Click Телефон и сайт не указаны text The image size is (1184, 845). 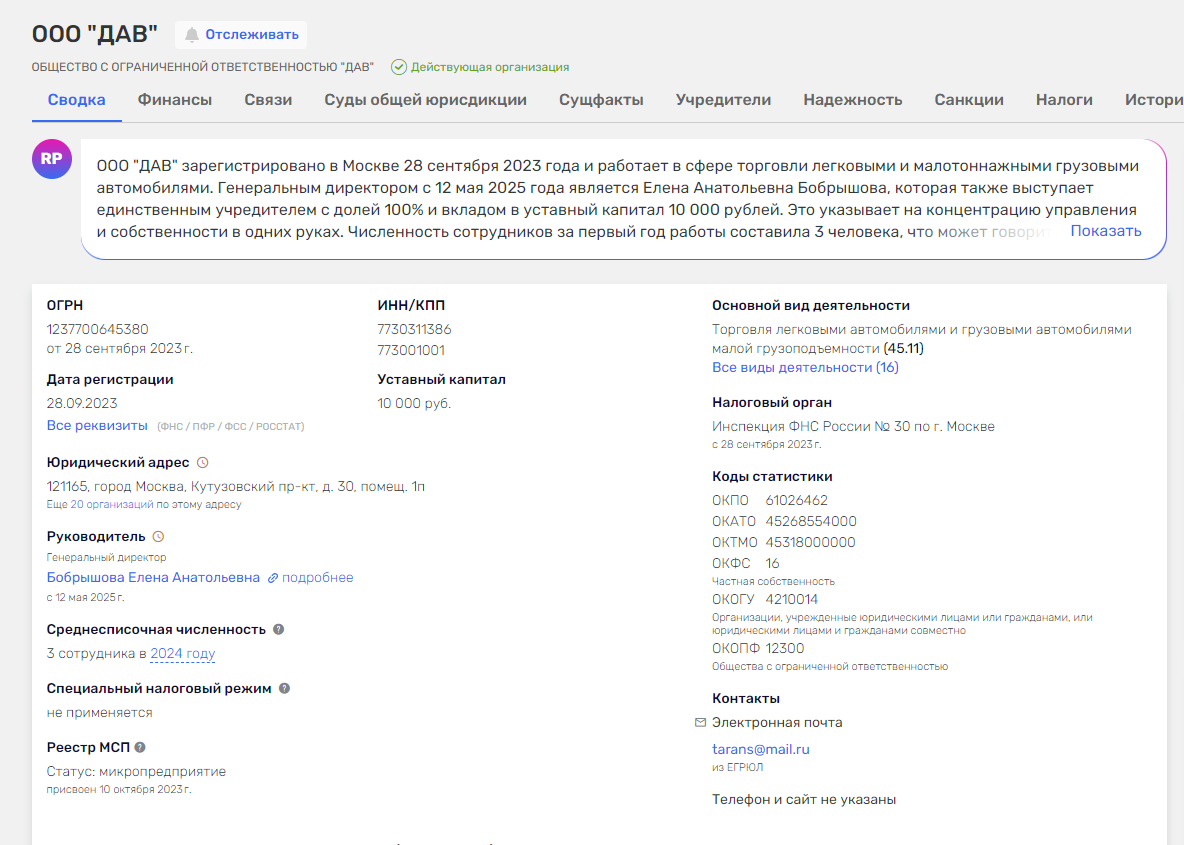pos(803,800)
